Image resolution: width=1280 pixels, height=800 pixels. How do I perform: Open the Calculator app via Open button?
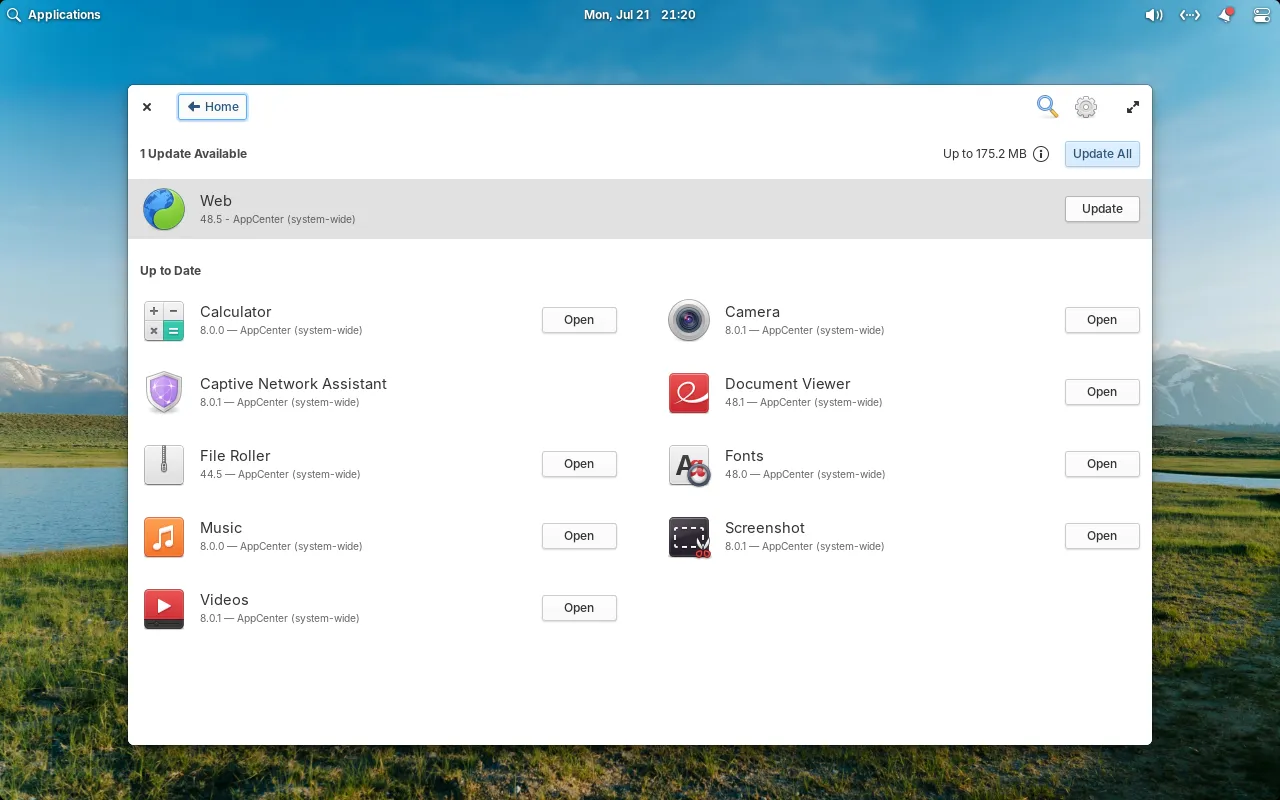579,320
